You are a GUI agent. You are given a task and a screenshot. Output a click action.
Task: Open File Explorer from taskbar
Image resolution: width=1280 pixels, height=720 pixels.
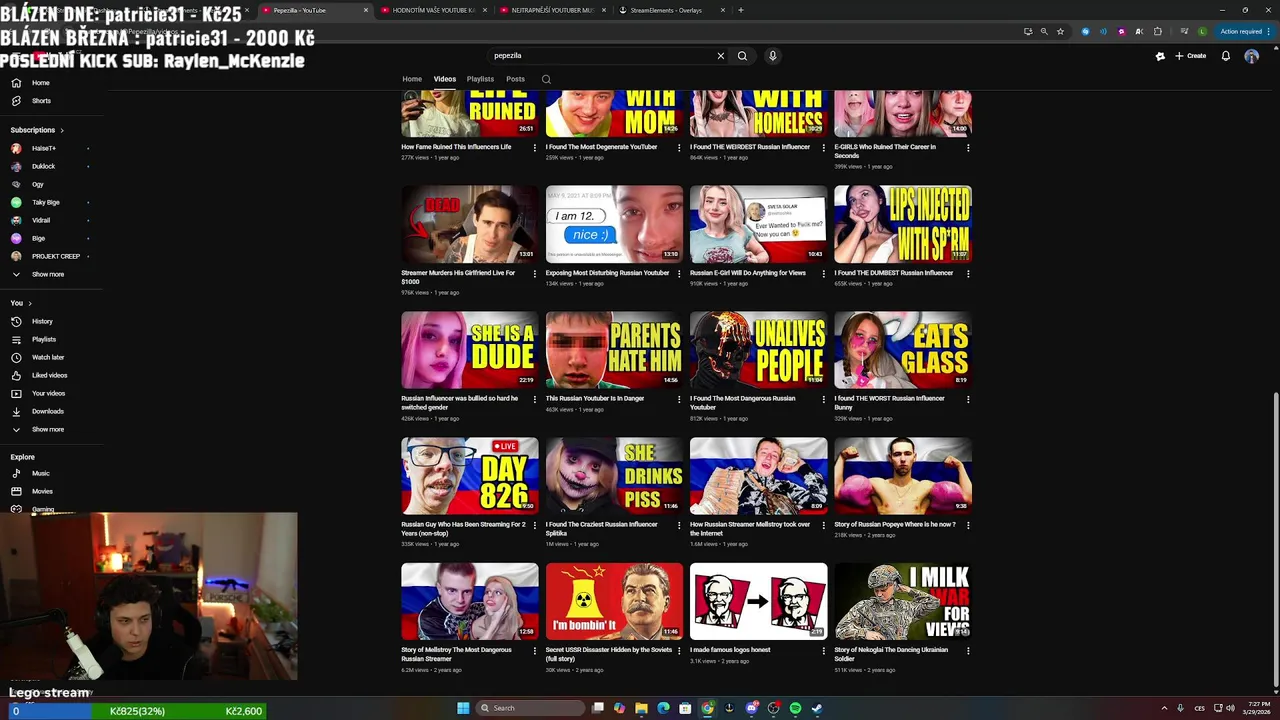point(641,708)
